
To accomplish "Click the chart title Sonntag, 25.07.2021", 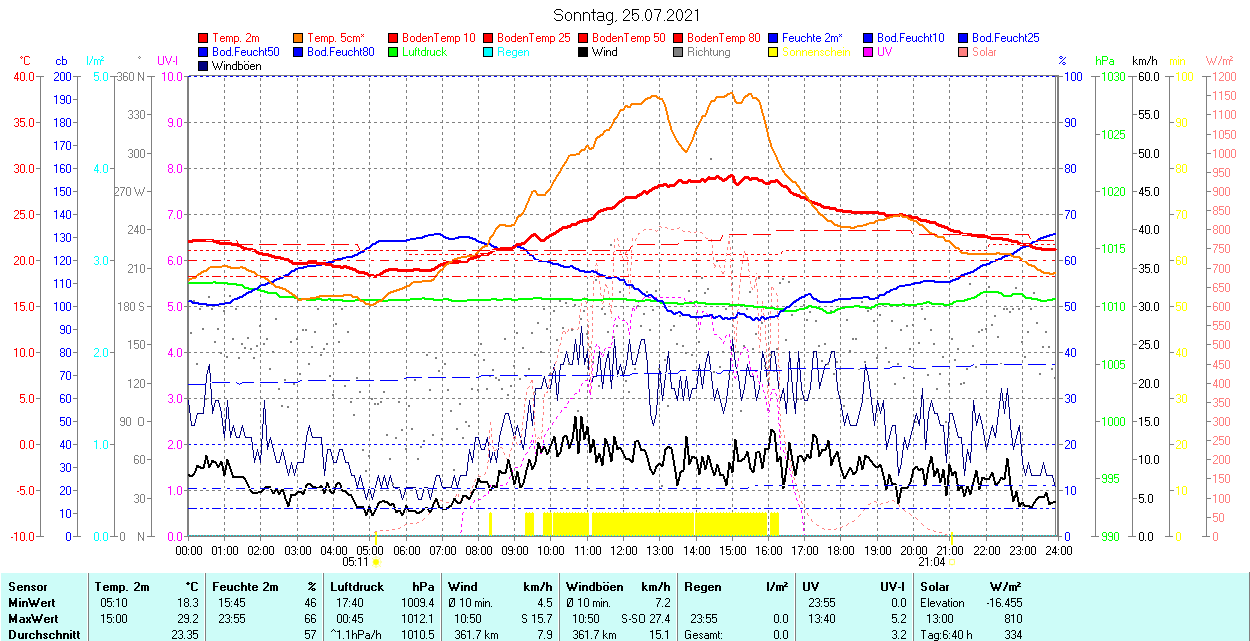I will point(627,16).
